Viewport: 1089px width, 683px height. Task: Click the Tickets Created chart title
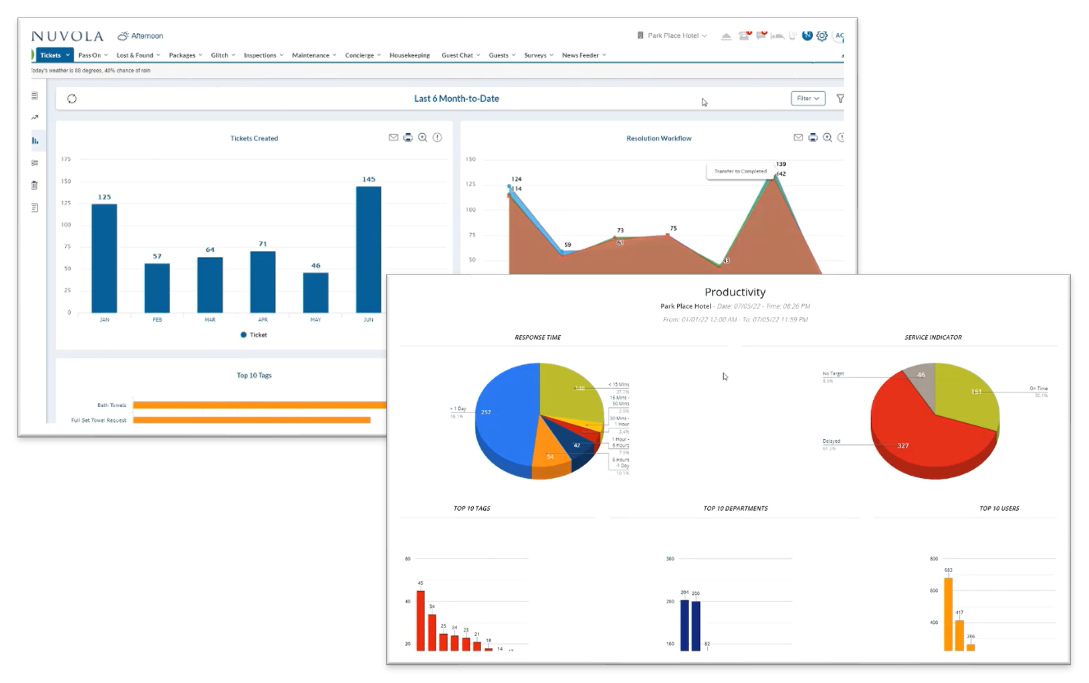[x=254, y=138]
